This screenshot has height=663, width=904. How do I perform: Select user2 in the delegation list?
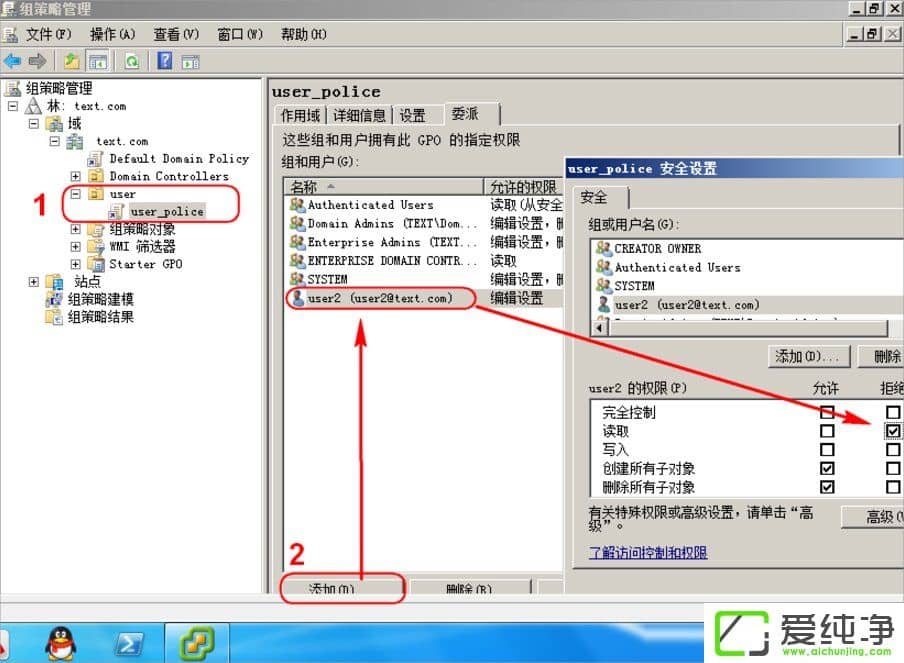379,298
